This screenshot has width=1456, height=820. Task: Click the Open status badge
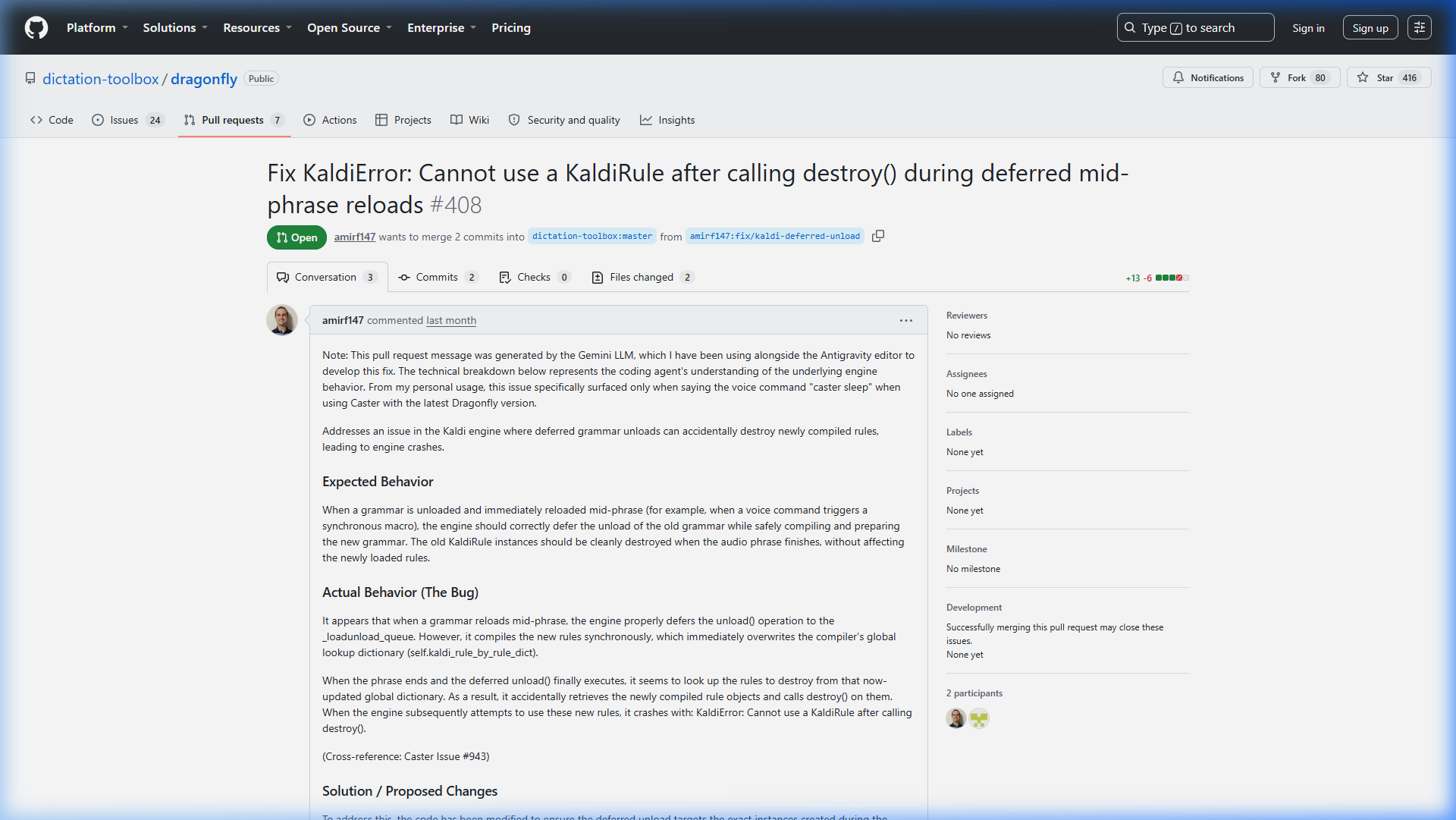[x=297, y=237]
